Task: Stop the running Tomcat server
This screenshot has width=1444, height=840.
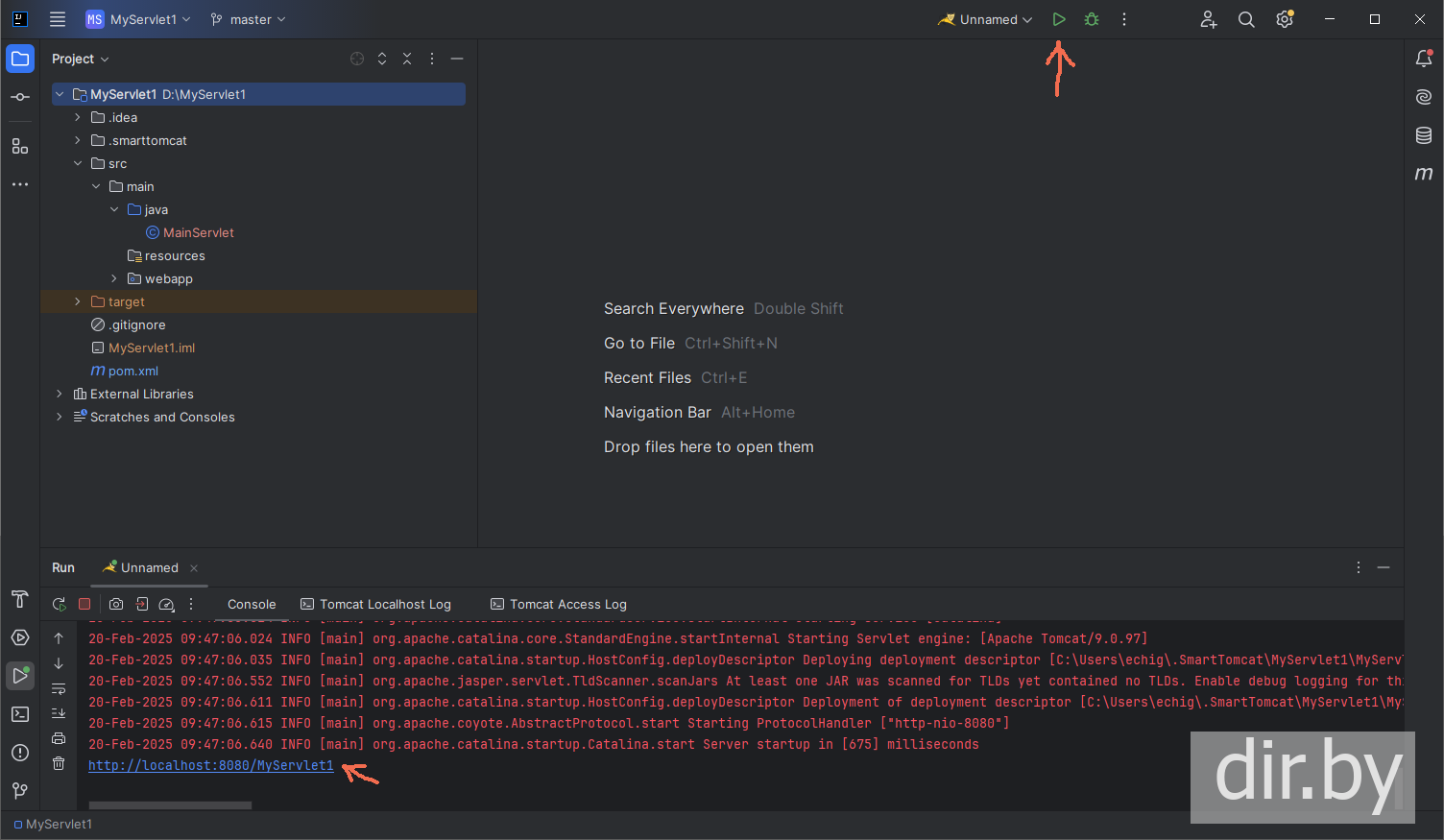Action: click(84, 604)
